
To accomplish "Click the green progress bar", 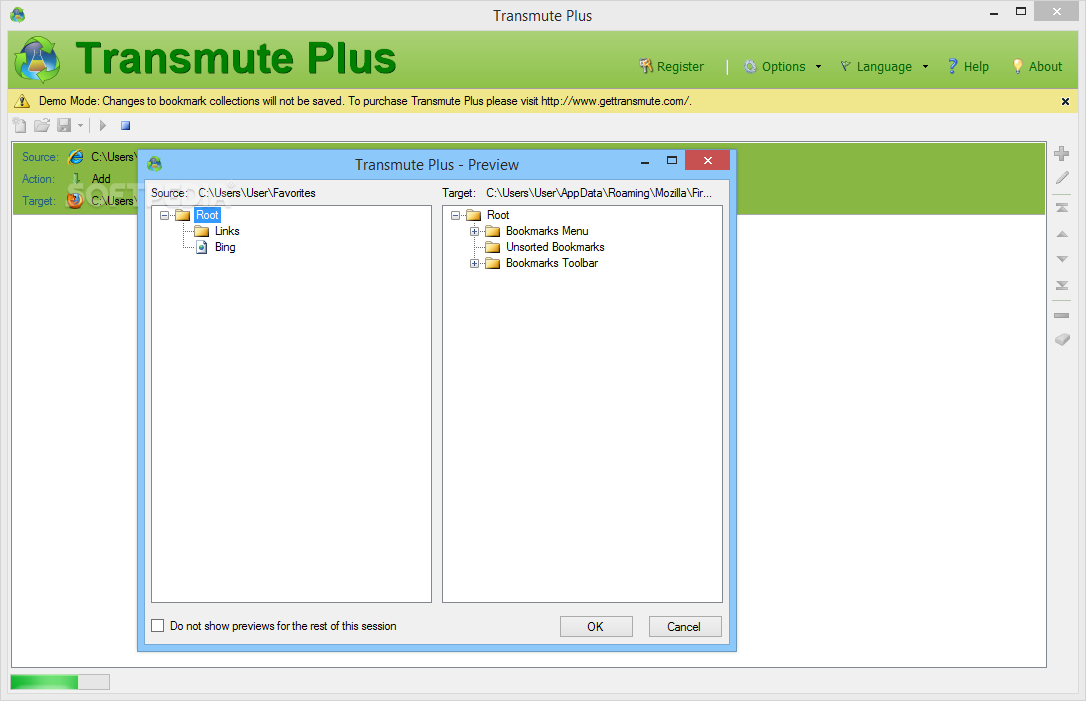I will click(x=60, y=682).
